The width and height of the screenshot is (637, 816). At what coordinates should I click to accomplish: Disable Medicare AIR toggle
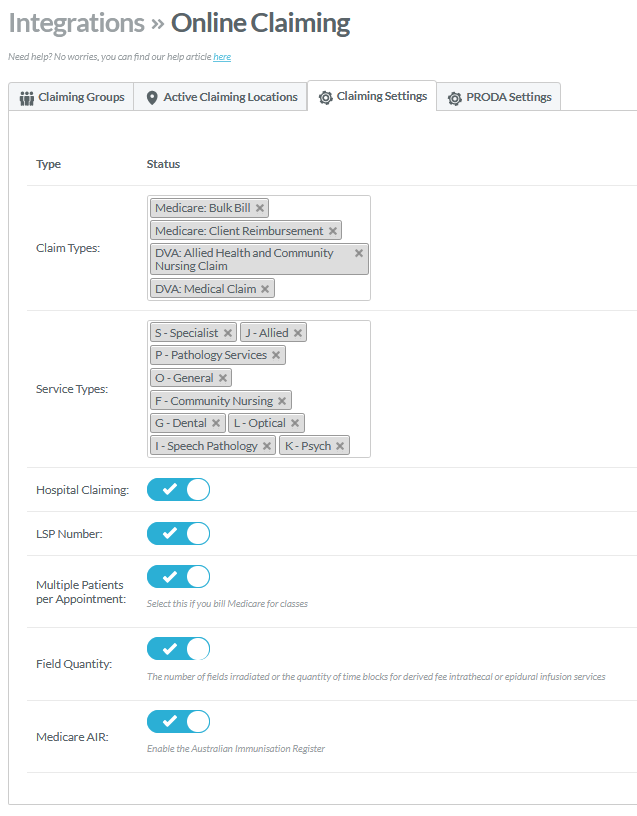(178, 721)
